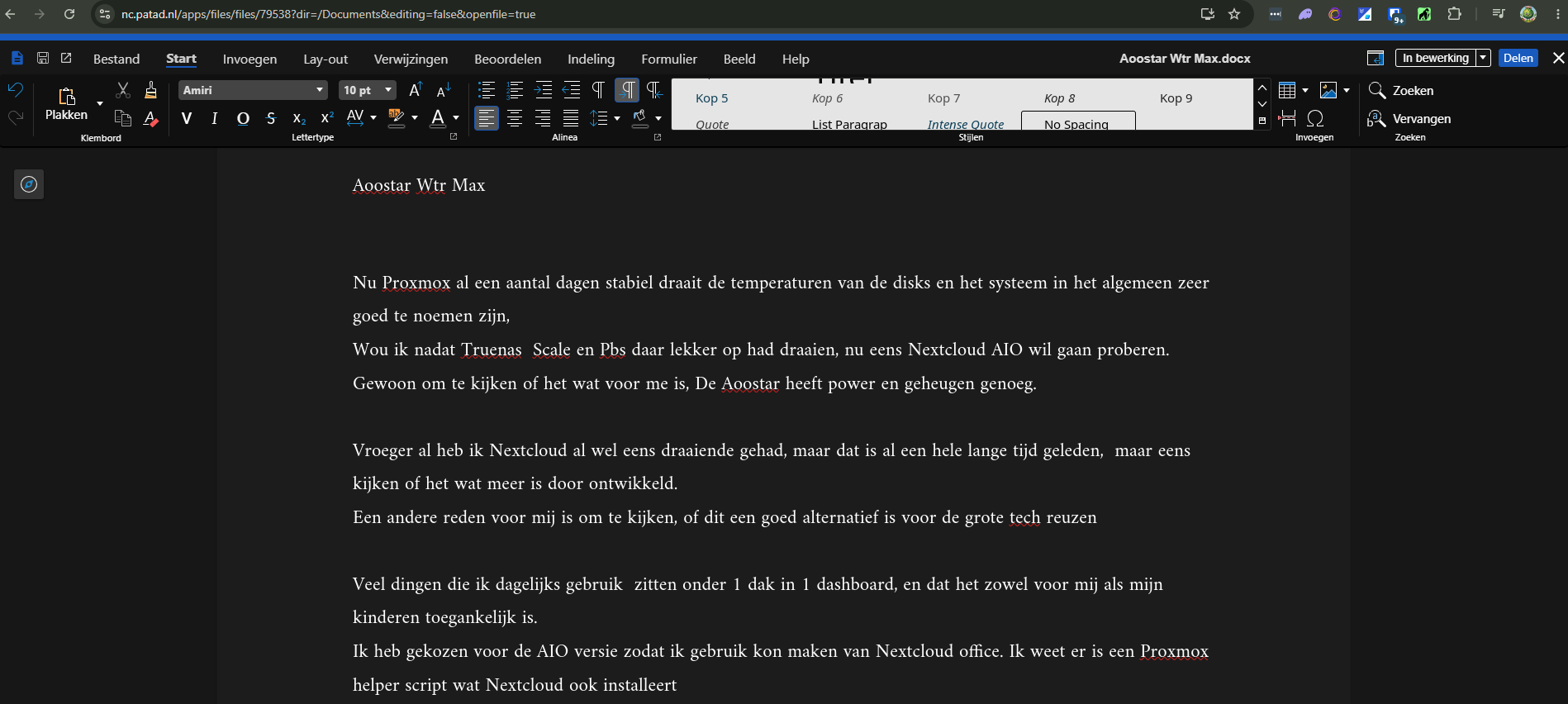Increase paragraph indent
This screenshot has height=704, width=1568.
(543, 90)
